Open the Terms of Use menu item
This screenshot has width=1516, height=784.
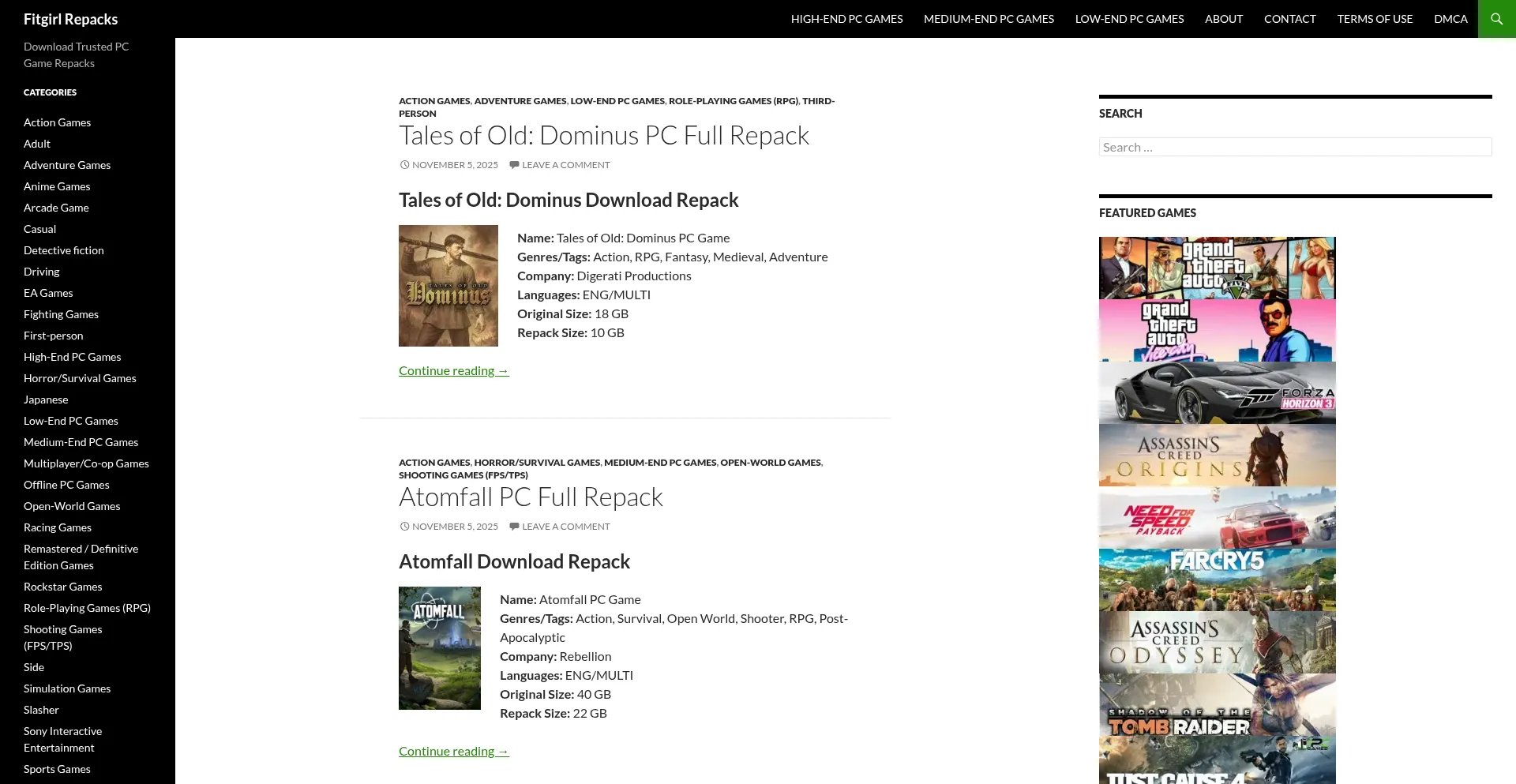(x=1374, y=19)
